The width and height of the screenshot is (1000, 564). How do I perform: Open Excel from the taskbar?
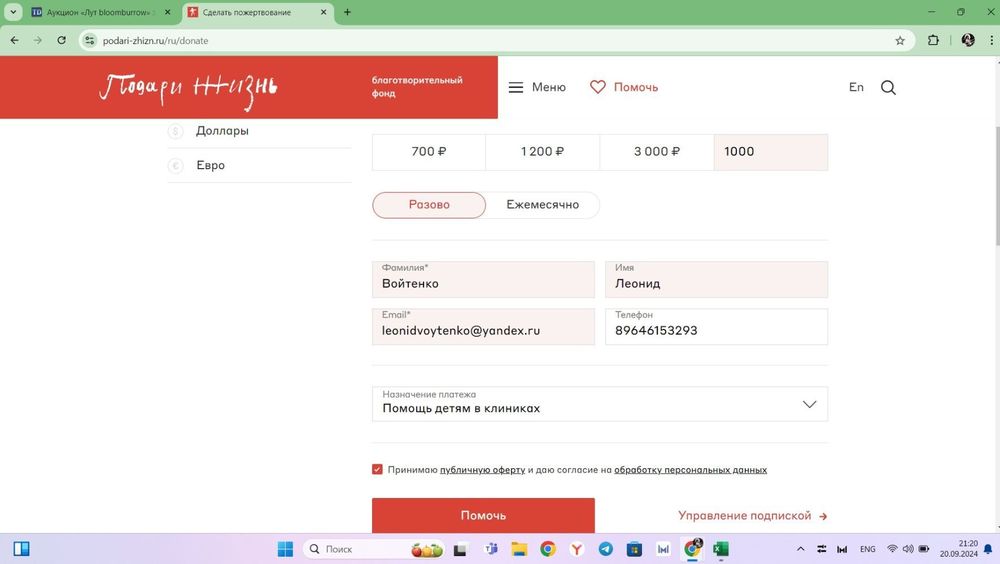coord(721,549)
